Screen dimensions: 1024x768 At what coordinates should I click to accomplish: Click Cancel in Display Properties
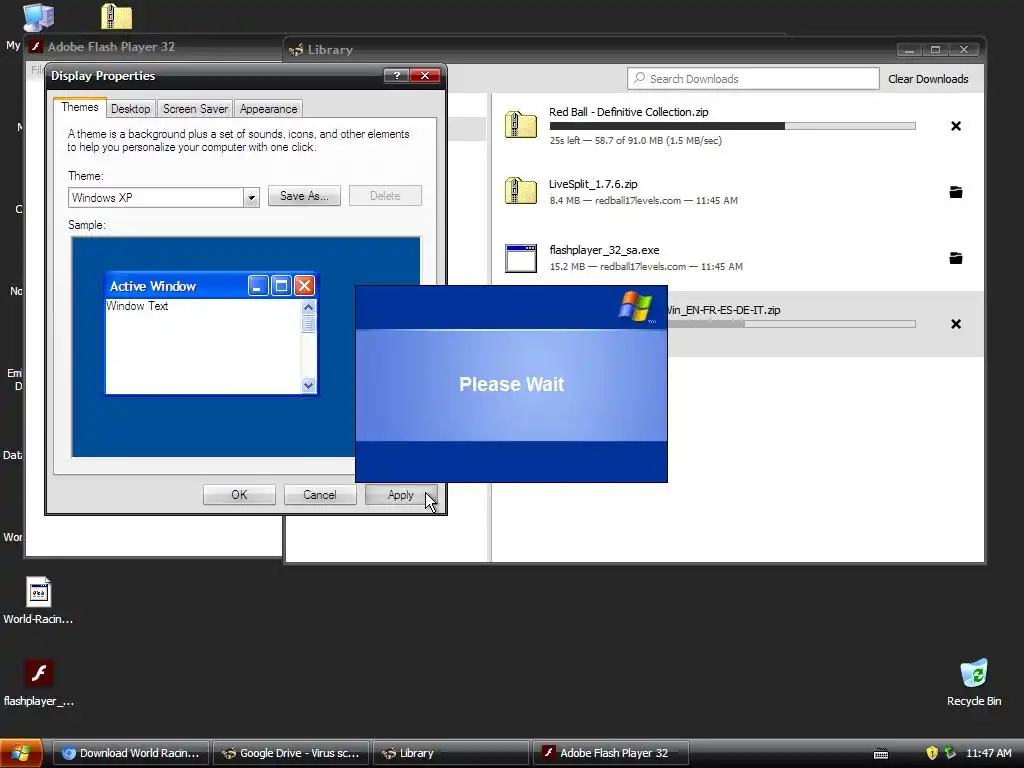tap(320, 495)
